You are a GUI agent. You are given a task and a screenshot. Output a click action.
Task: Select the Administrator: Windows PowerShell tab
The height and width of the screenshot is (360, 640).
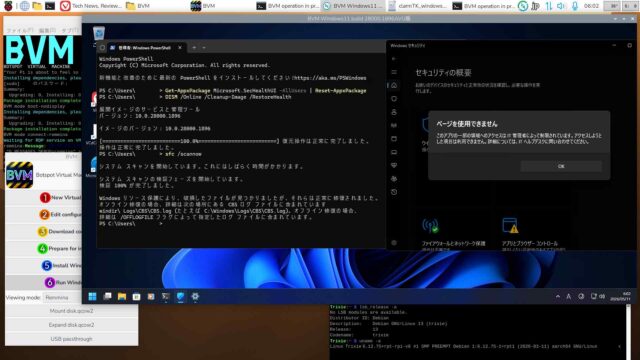(x=144, y=48)
